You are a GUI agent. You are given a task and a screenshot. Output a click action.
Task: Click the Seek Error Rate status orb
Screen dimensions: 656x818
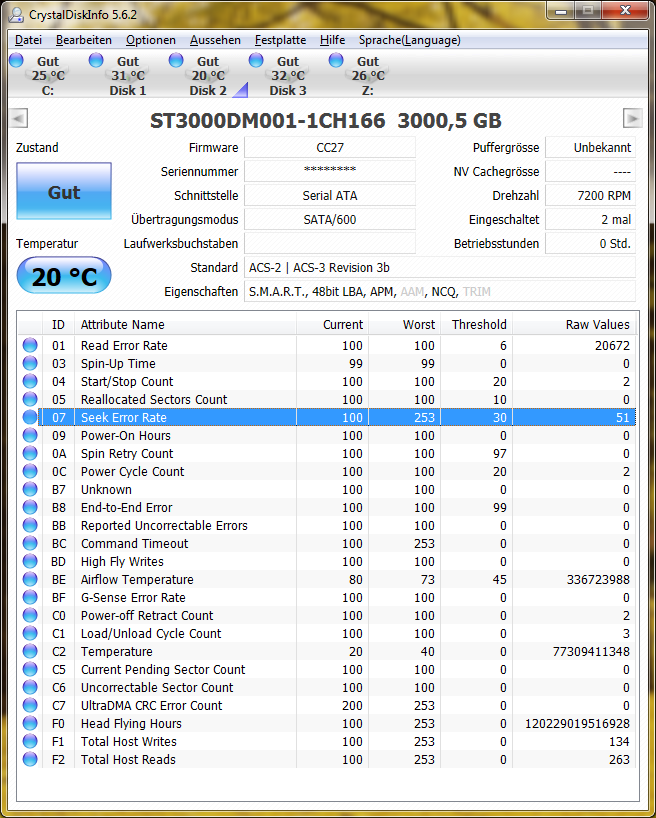coord(30,417)
